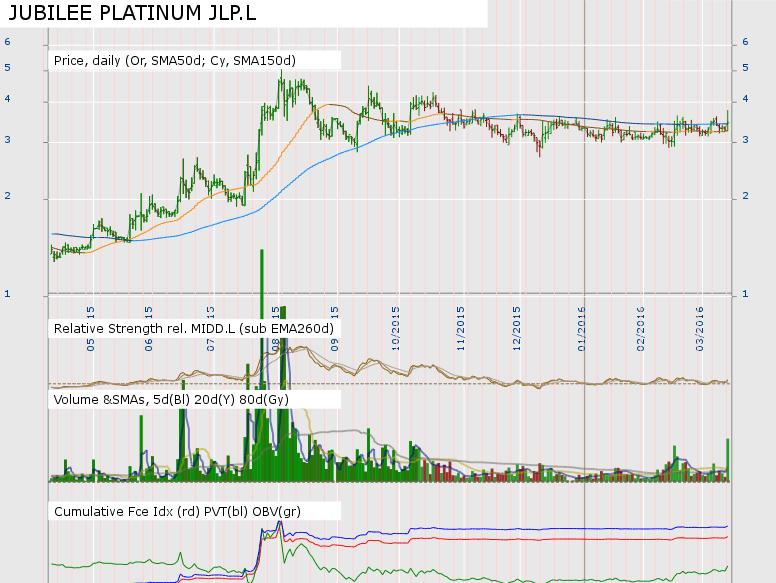
Task: Click the left price axis value 3
Action: (x=7, y=140)
